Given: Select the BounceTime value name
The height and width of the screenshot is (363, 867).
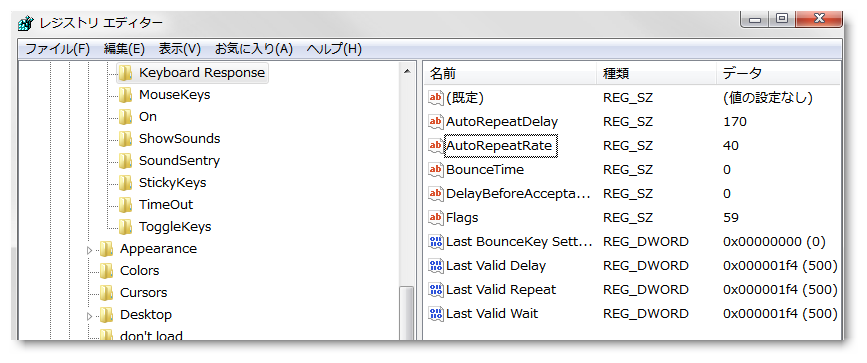Looking at the screenshot, I should coord(485,169).
